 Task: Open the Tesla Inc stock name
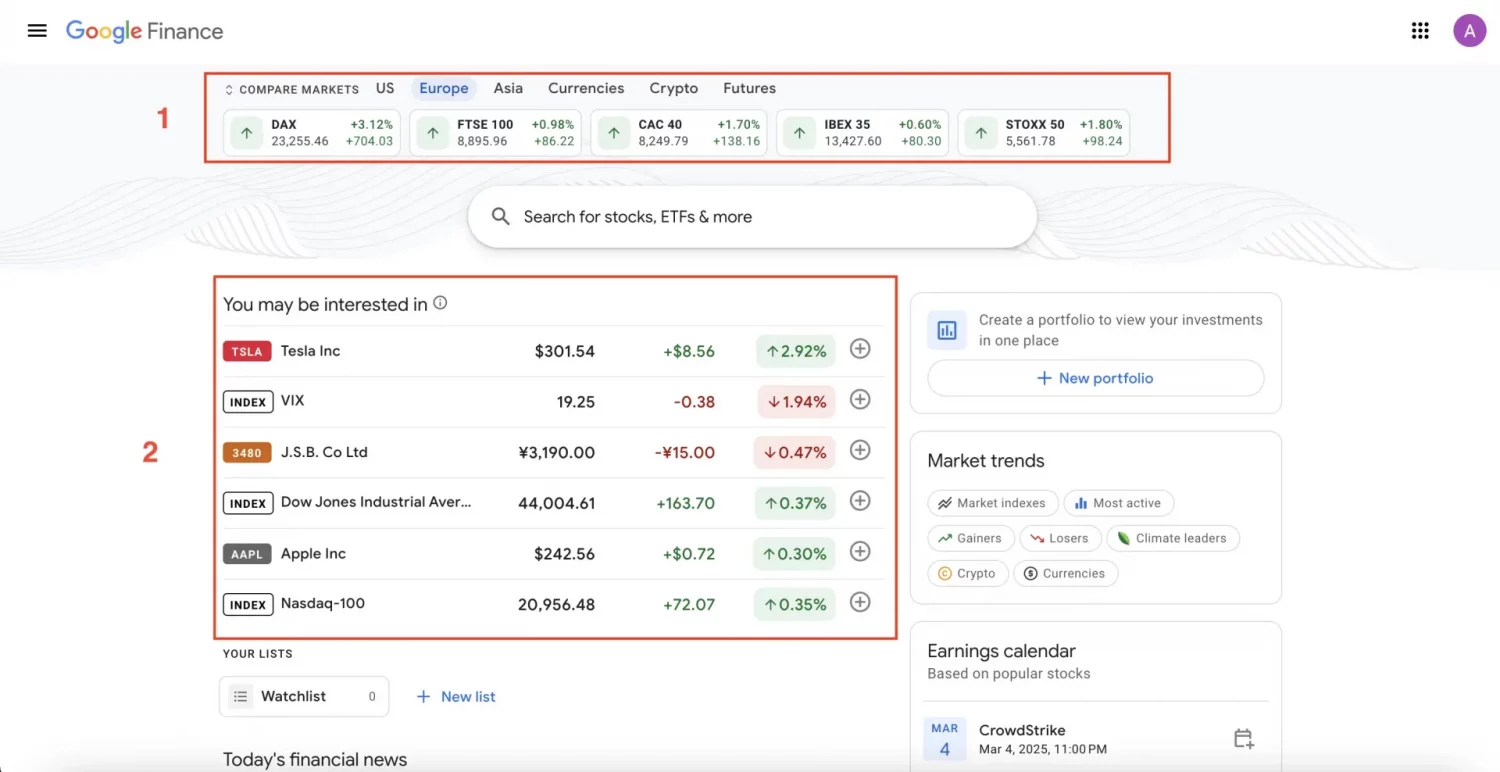point(310,351)
